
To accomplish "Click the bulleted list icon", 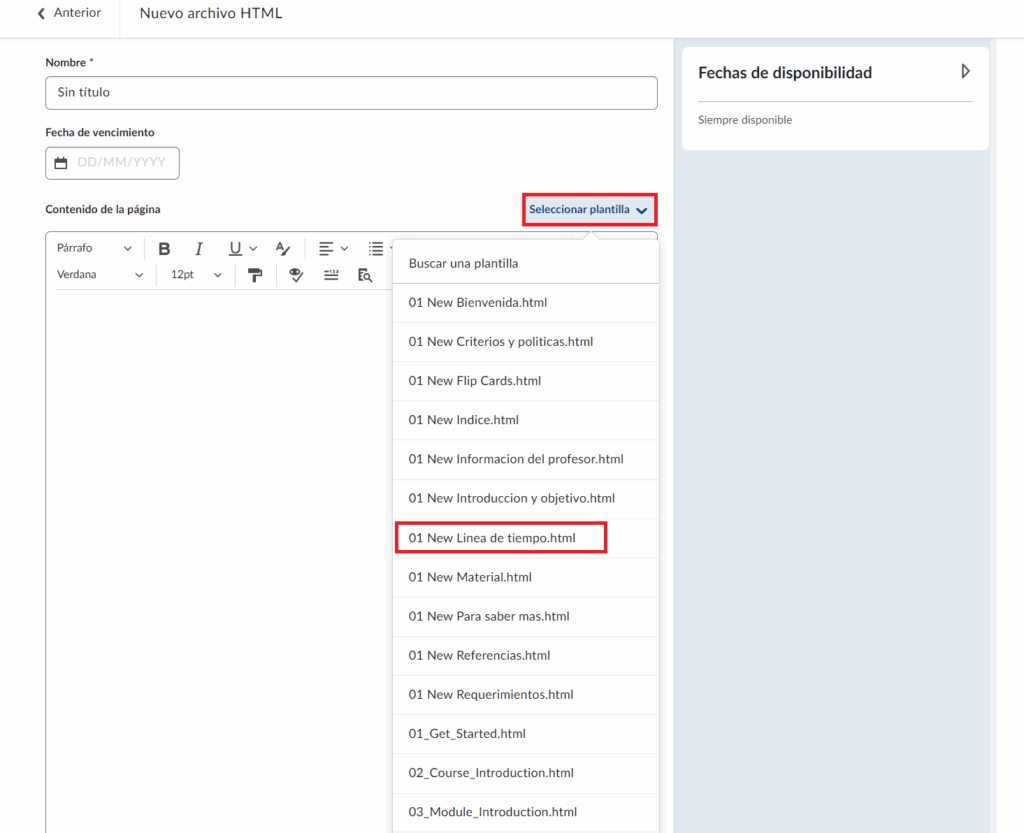I will pyautogui.click(x=376, y=249).
